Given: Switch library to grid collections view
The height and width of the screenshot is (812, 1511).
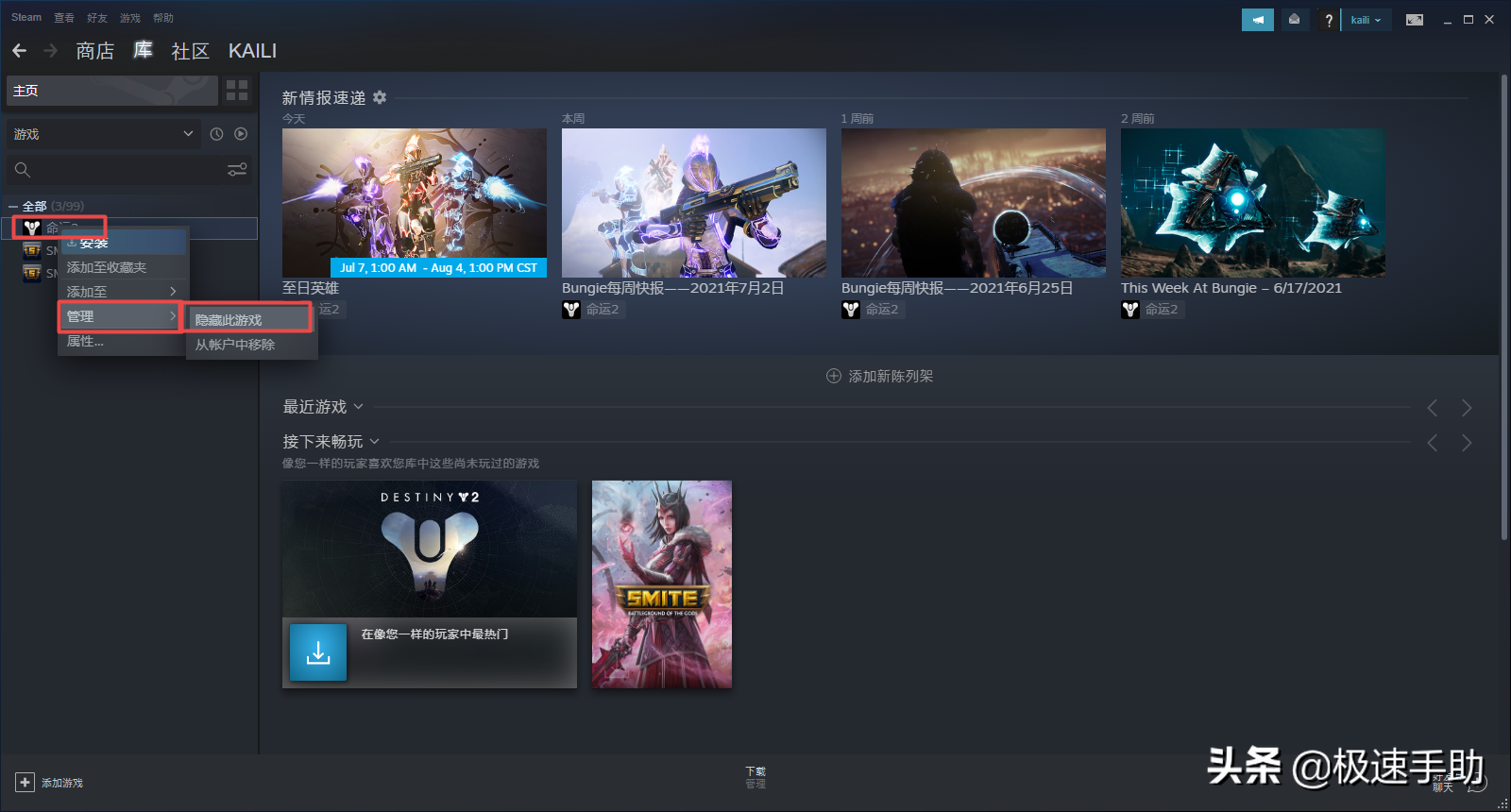Looking at the screenshot, I should 237,90.
